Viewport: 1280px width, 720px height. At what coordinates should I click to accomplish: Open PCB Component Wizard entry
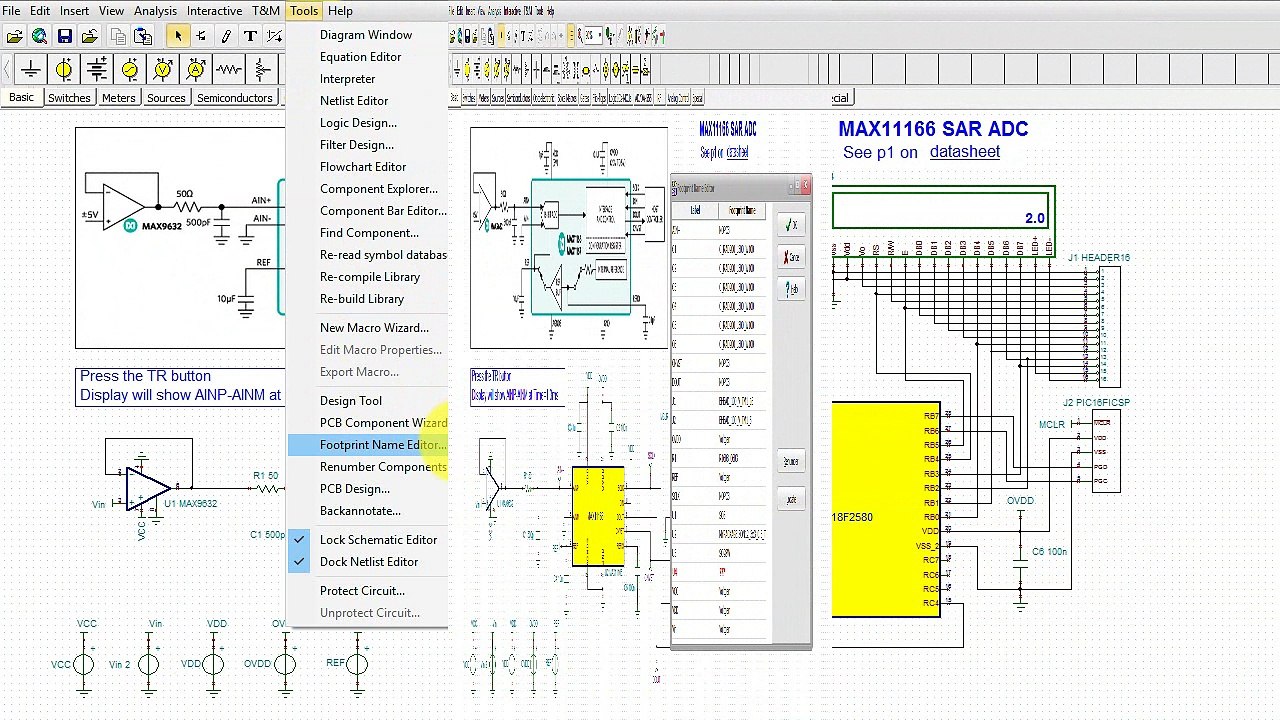pos(366,423)
